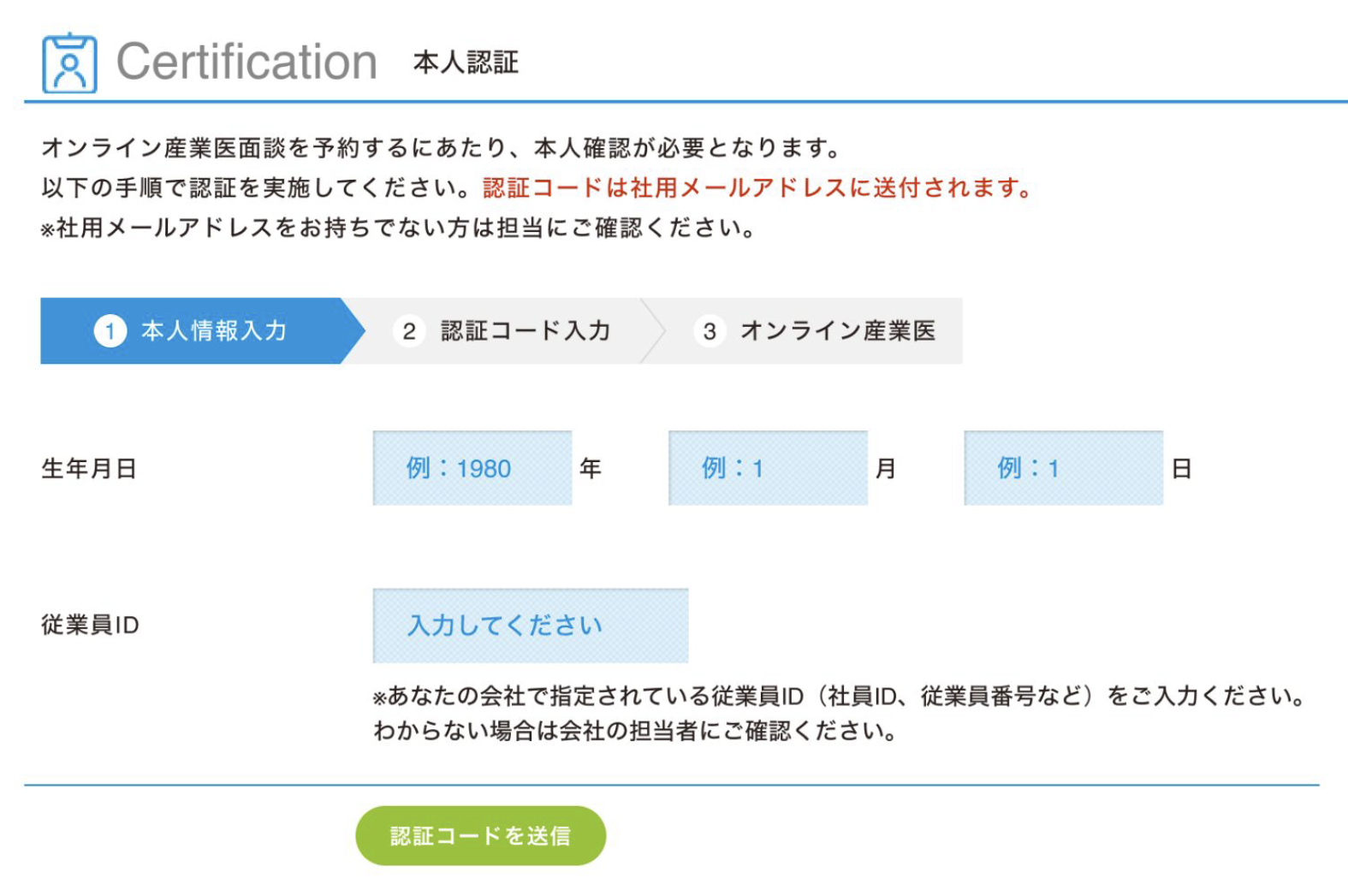Click the numbered circle 2 on the progress bar
Screen dimensions: 1348x896
(x=409, y=332)
